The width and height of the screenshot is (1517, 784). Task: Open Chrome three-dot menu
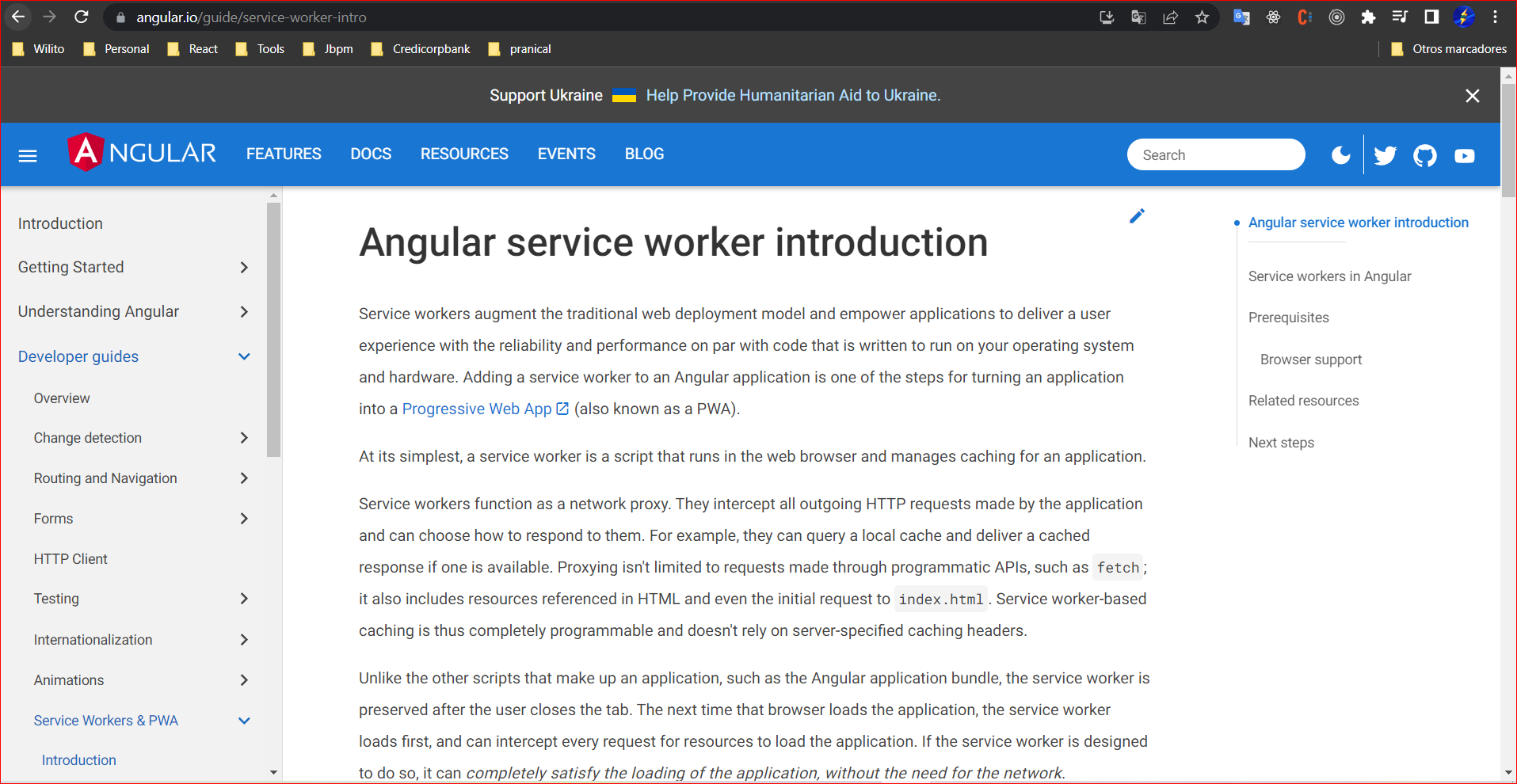1495,17
